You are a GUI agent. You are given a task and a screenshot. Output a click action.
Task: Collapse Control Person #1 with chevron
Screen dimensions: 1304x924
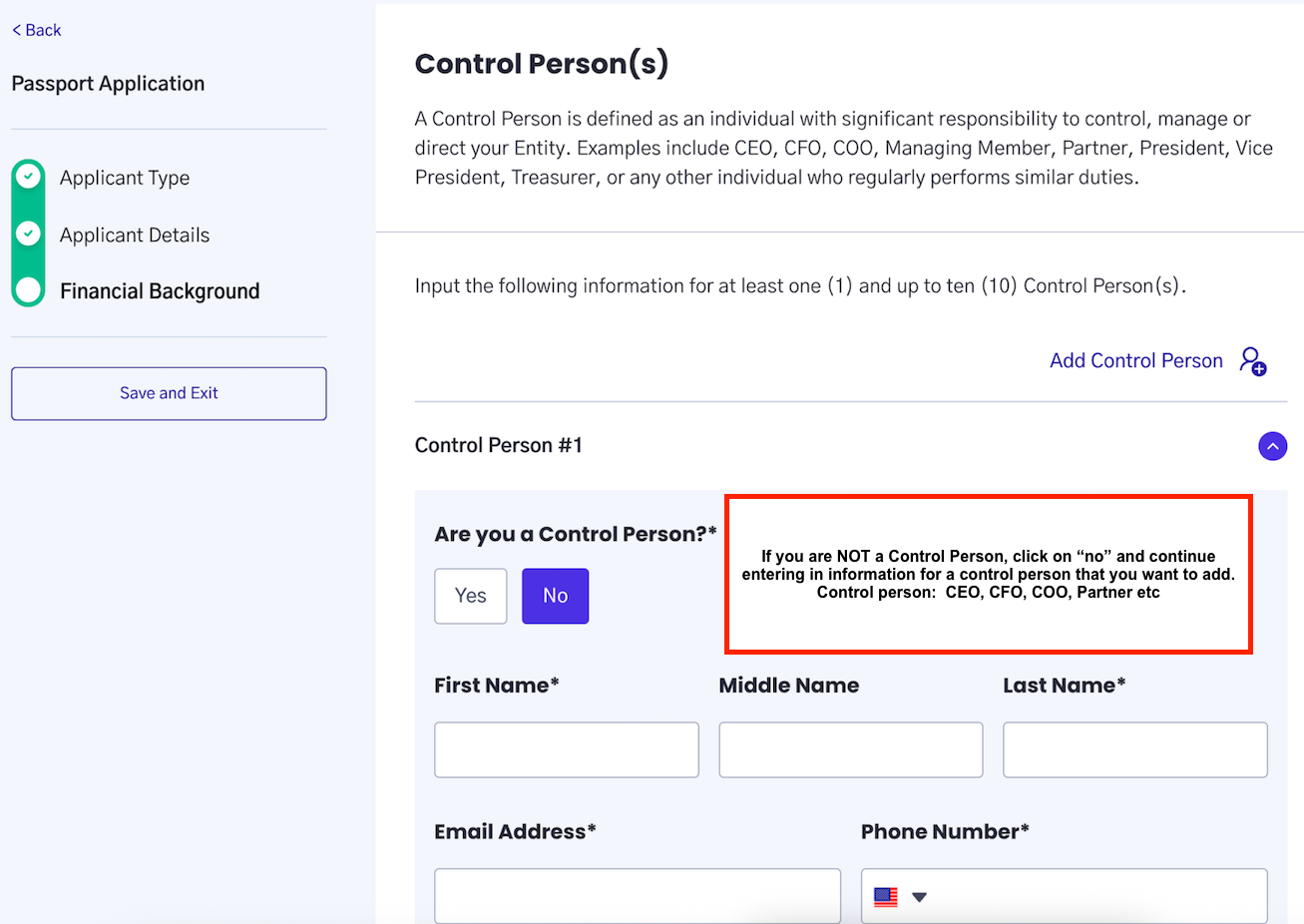1273,446
